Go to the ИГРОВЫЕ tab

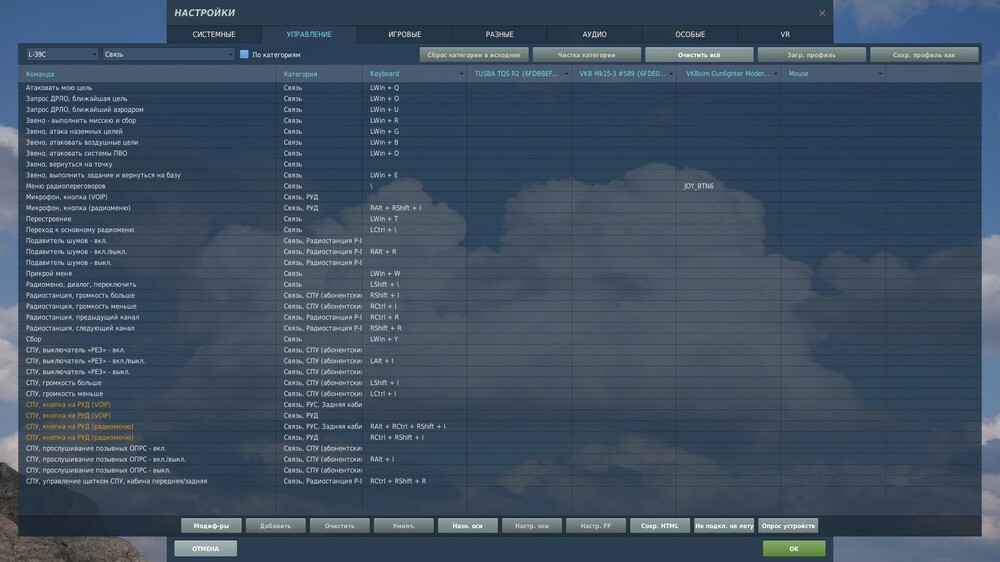[x=404, y=34]
